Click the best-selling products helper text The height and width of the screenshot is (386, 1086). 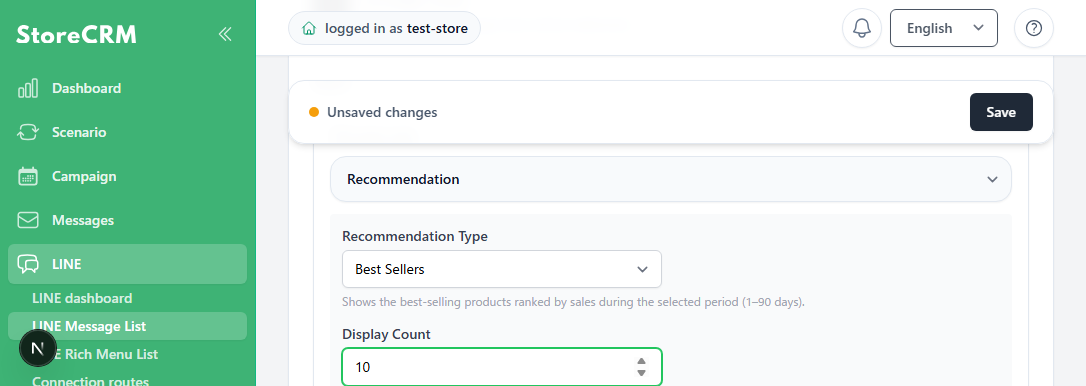[x=573, y=303]
